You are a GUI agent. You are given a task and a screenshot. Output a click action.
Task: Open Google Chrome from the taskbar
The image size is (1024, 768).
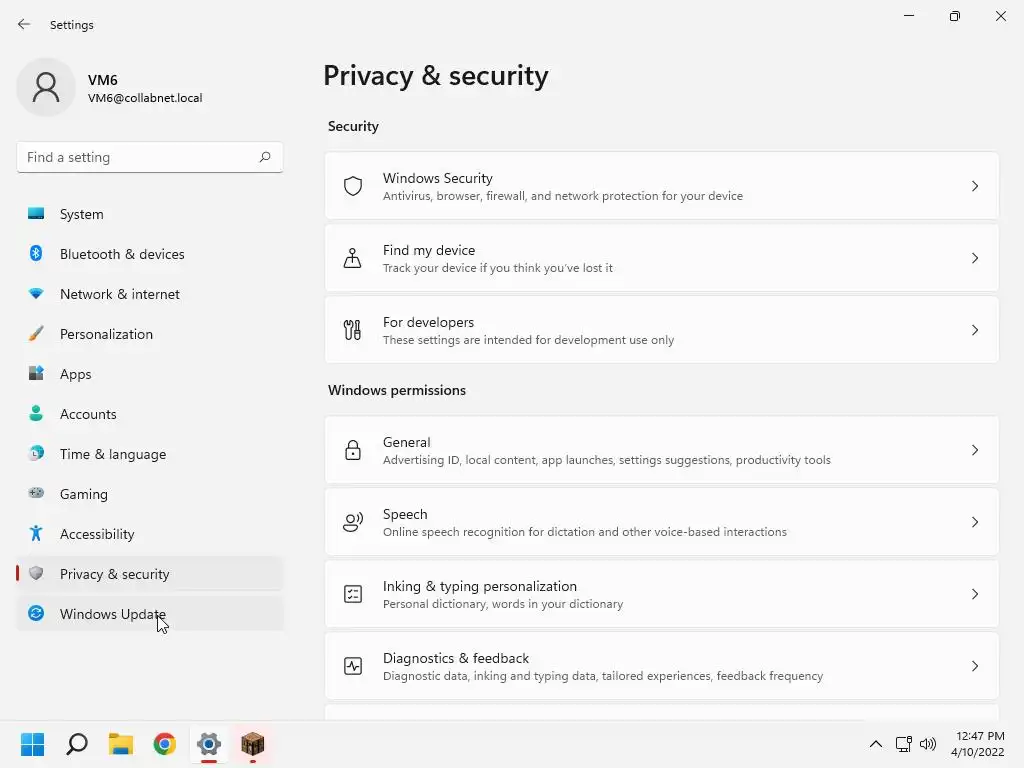[x=165, y=744]
